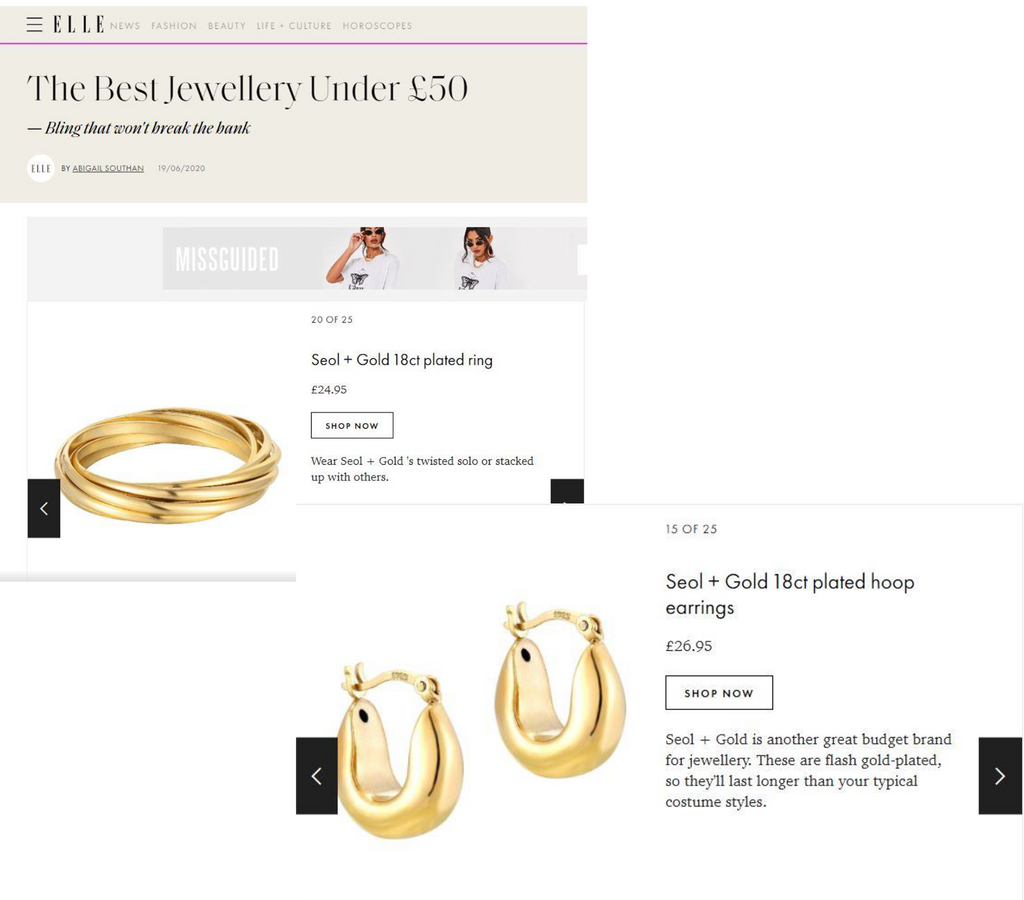Click the Missguided banner advert
Screen dimensions: 1024x900
coord(375,258)
